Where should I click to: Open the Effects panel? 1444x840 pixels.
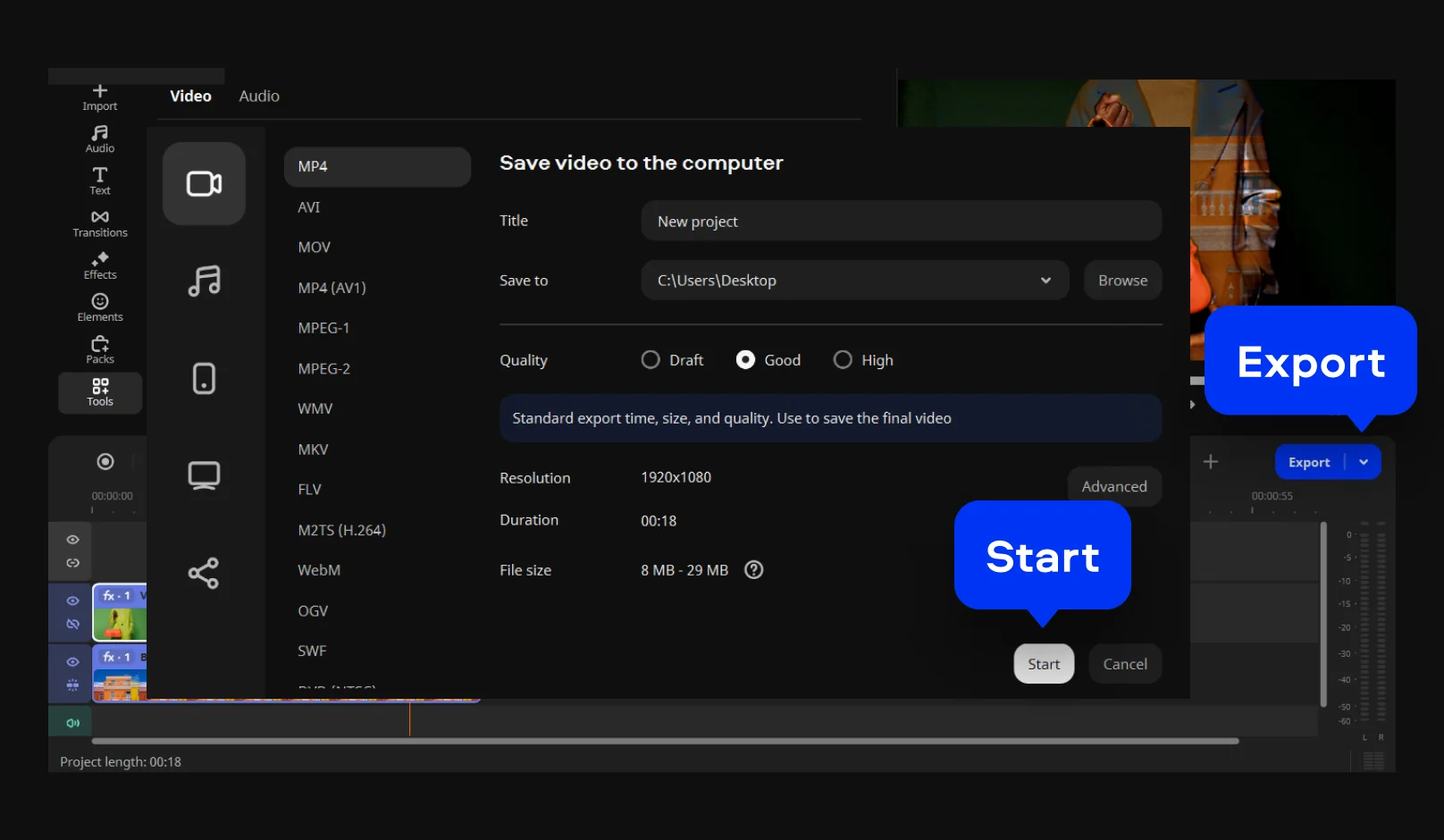click(x=100, y=265)
